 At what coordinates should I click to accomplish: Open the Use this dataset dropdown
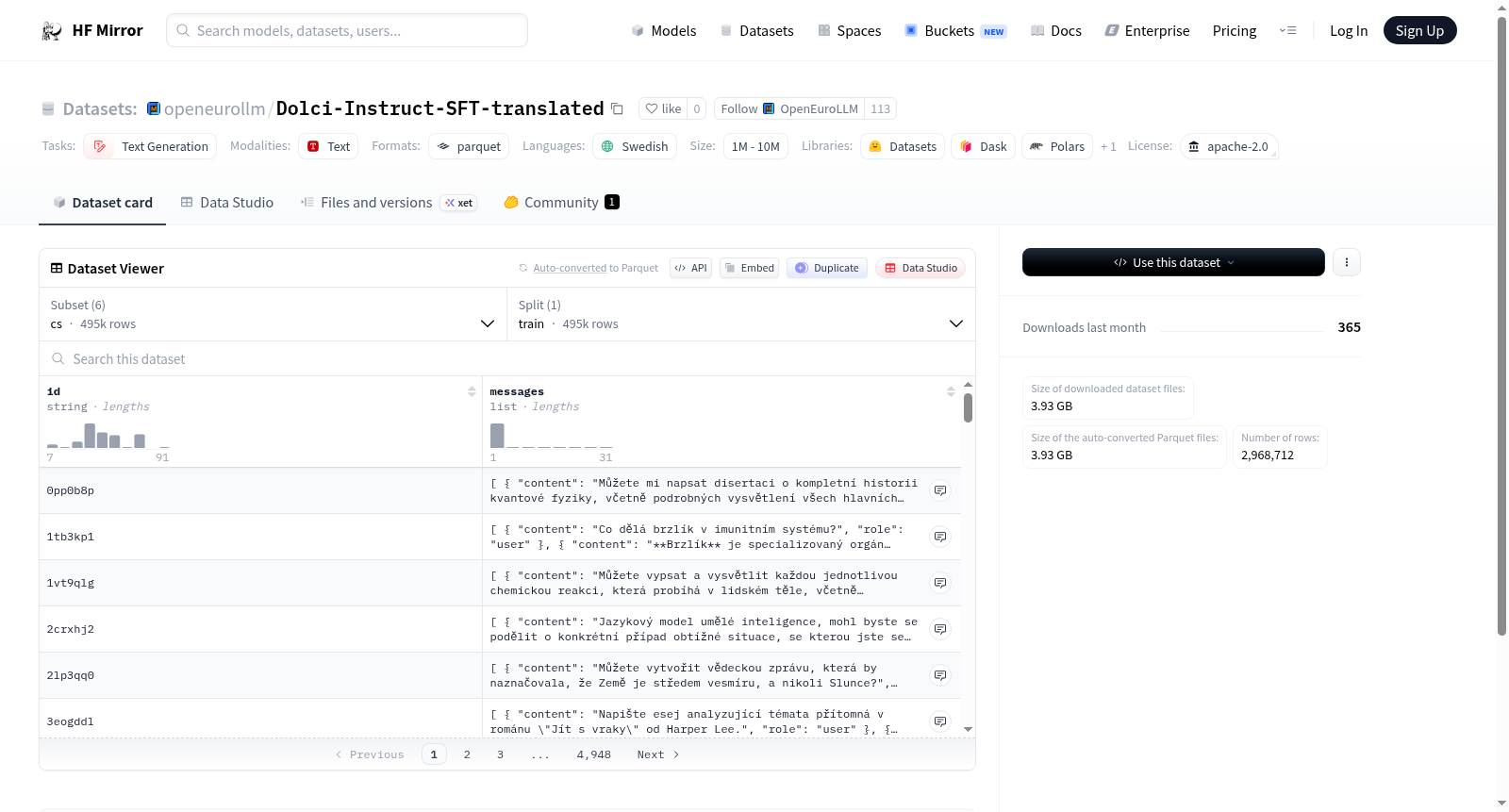1173,262
